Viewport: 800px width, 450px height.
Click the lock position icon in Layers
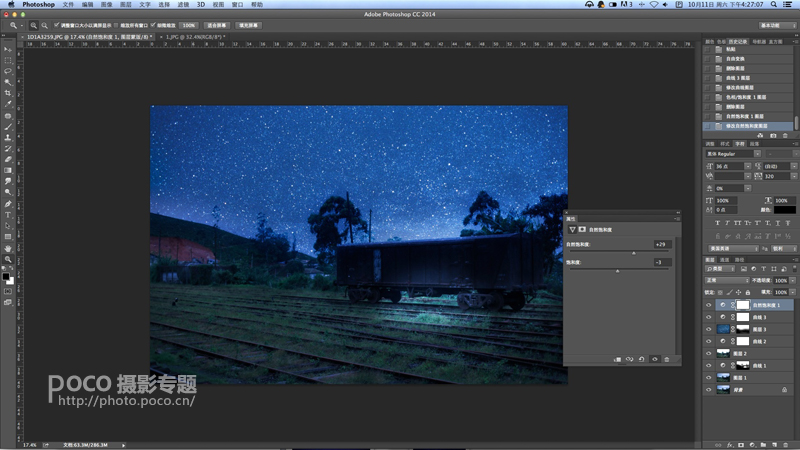[738, 292]
